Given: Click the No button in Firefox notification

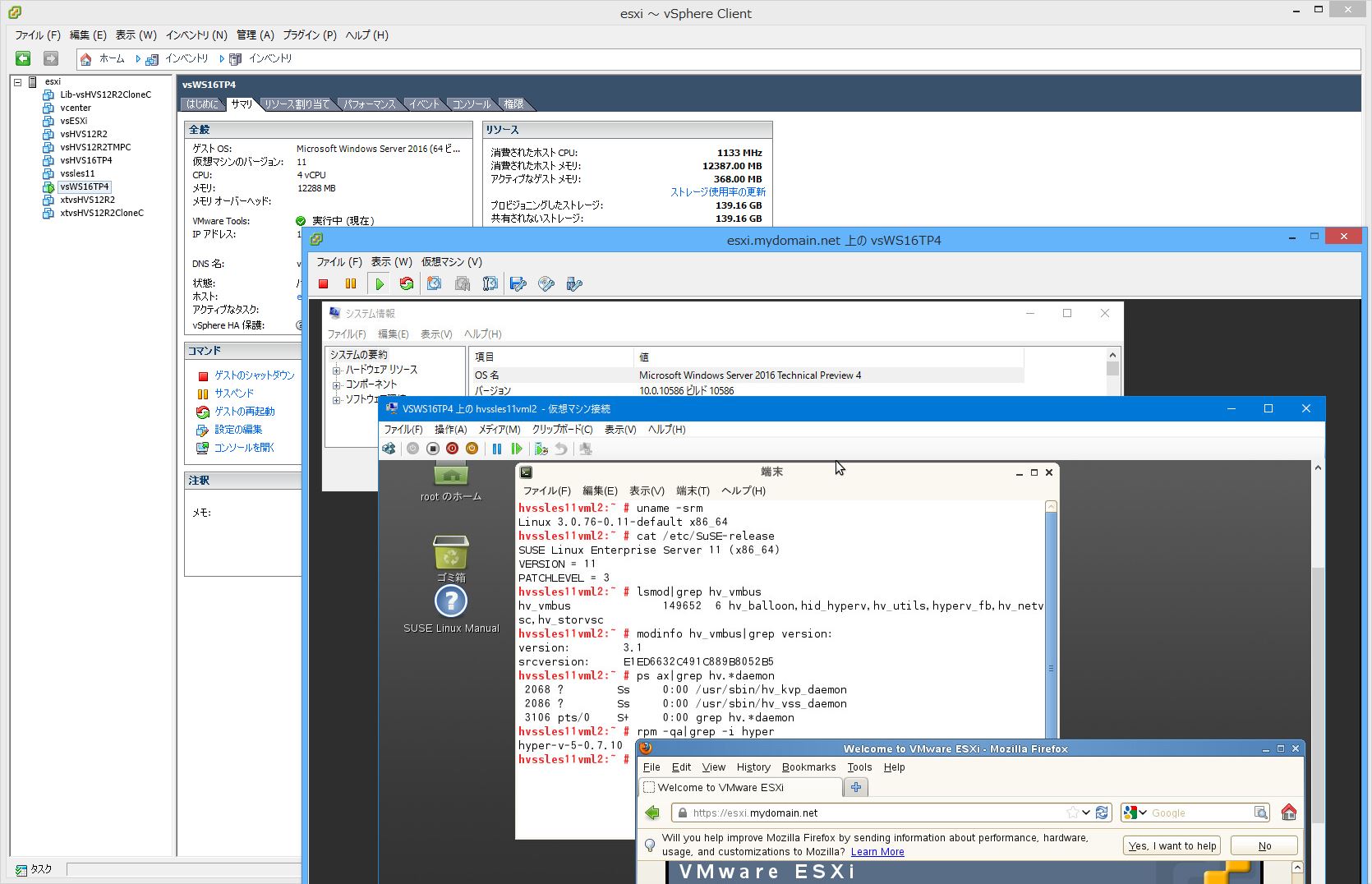Looking at the screenshot, I should [x=1264, y=845].
